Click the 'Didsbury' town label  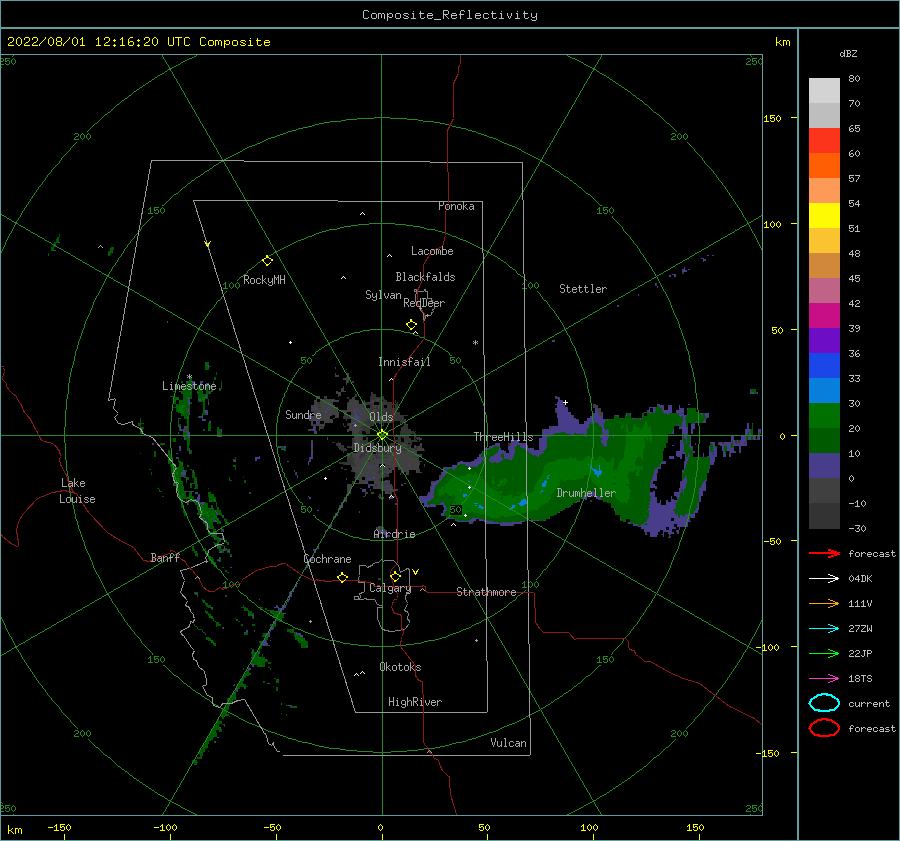pos(377,448)
